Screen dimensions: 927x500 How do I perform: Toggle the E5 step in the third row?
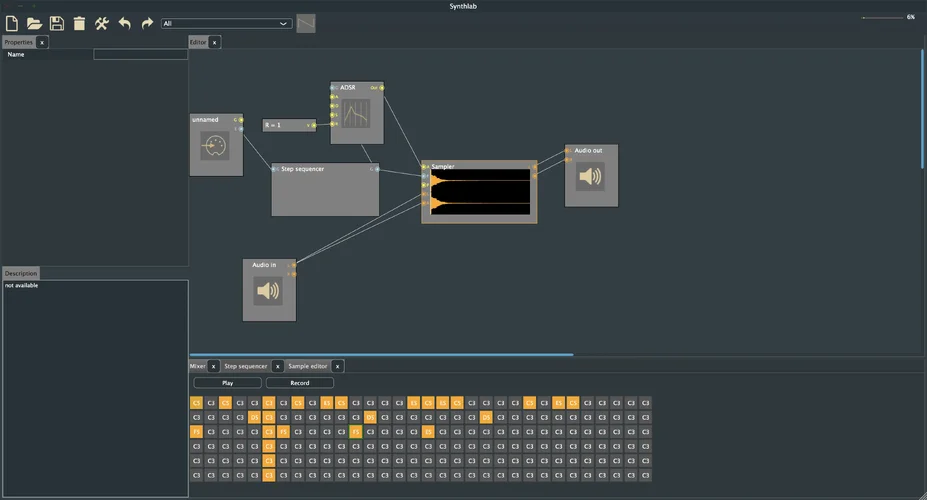428,432
